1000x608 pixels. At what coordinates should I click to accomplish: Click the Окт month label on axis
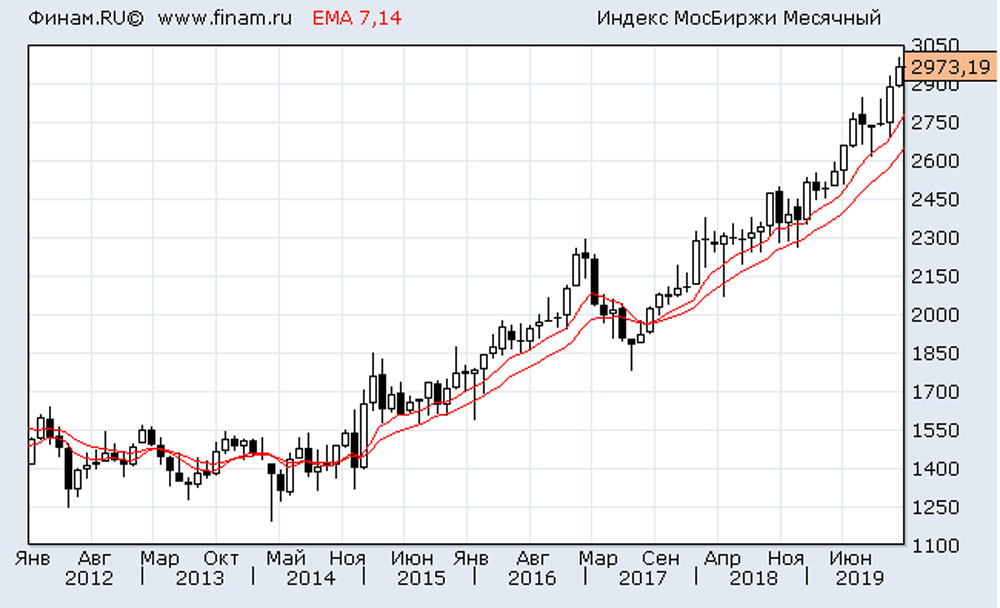click(x=221, y=557)
